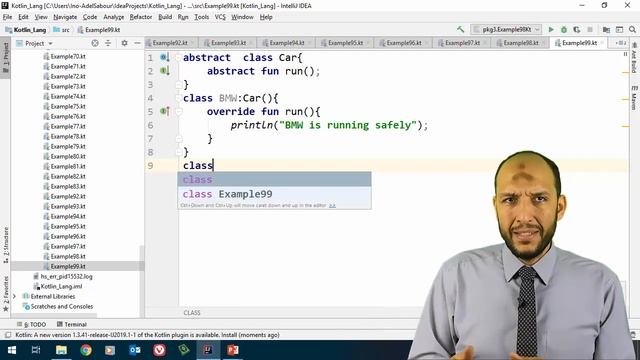This screenshot has width=640, height=360.
Task: Select Scratches and Consoles node
Action: click(58, 307)
